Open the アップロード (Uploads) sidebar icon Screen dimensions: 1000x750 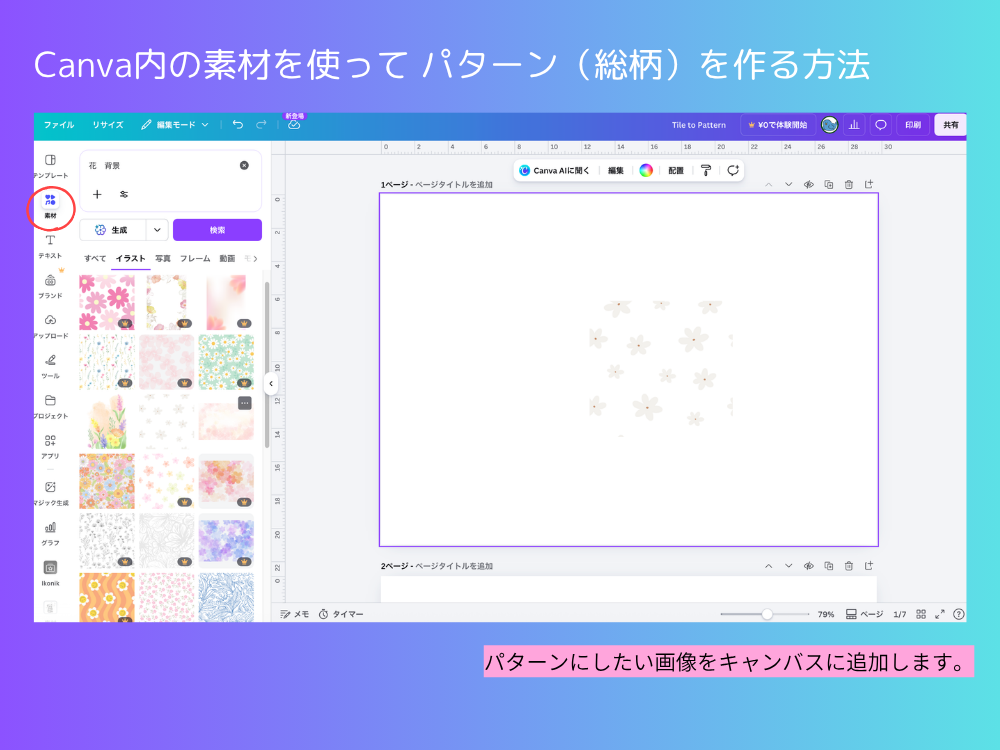click(x=50, y=326)
